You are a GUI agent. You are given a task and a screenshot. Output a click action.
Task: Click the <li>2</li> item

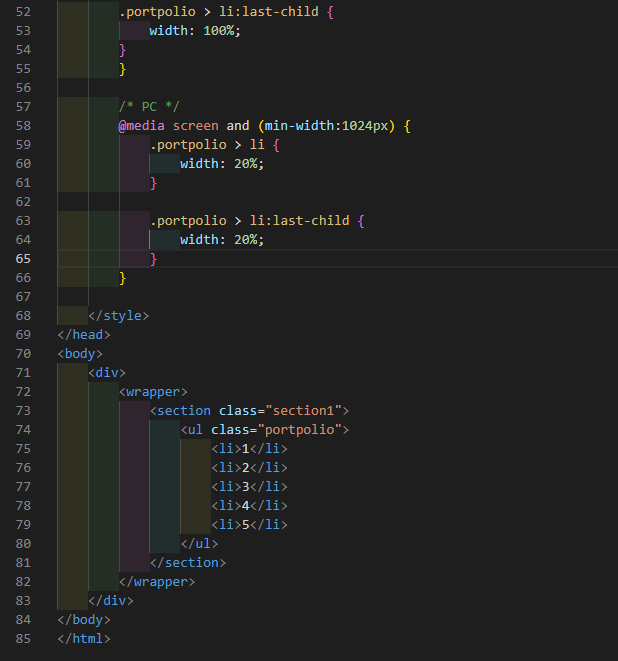coord(250,468)
